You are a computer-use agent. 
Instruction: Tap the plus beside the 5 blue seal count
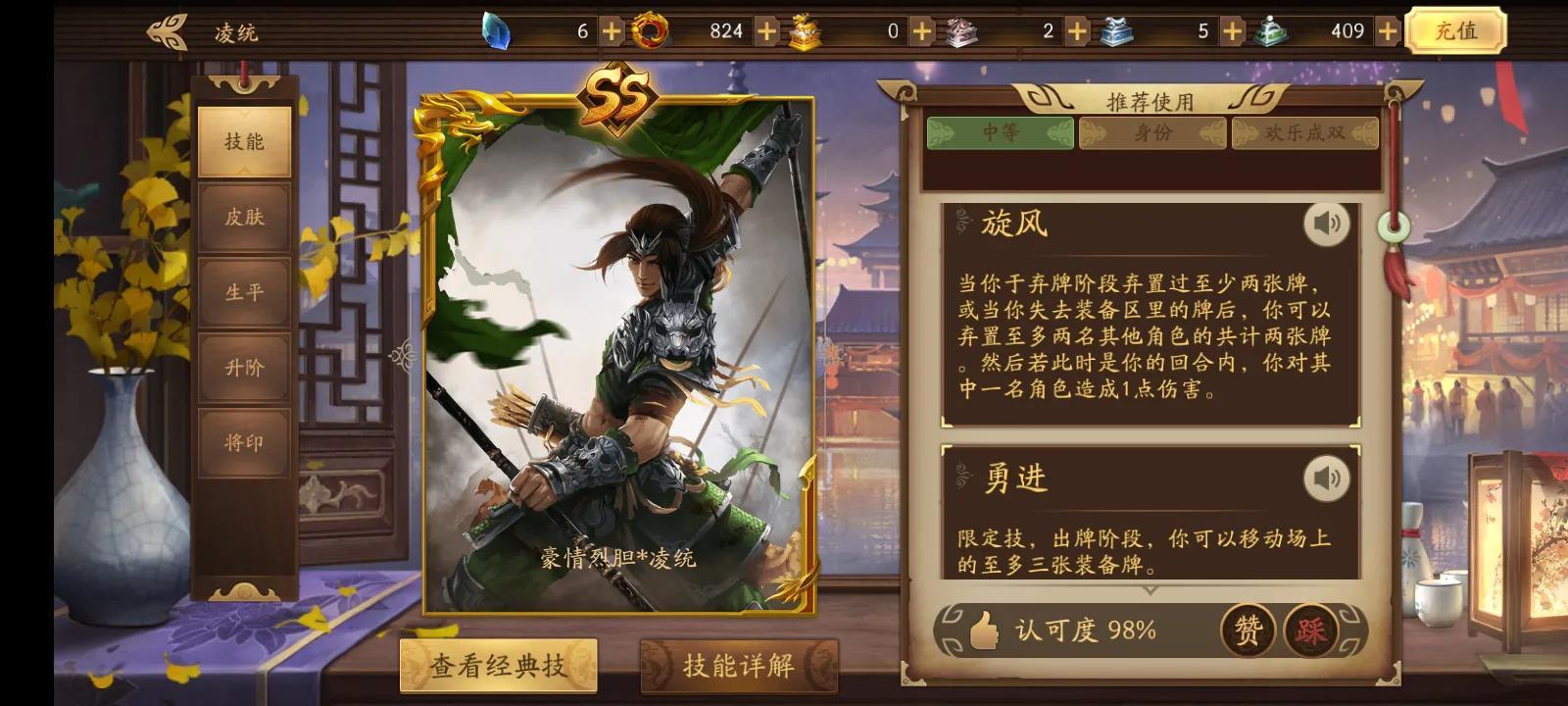pos(1232,31)
